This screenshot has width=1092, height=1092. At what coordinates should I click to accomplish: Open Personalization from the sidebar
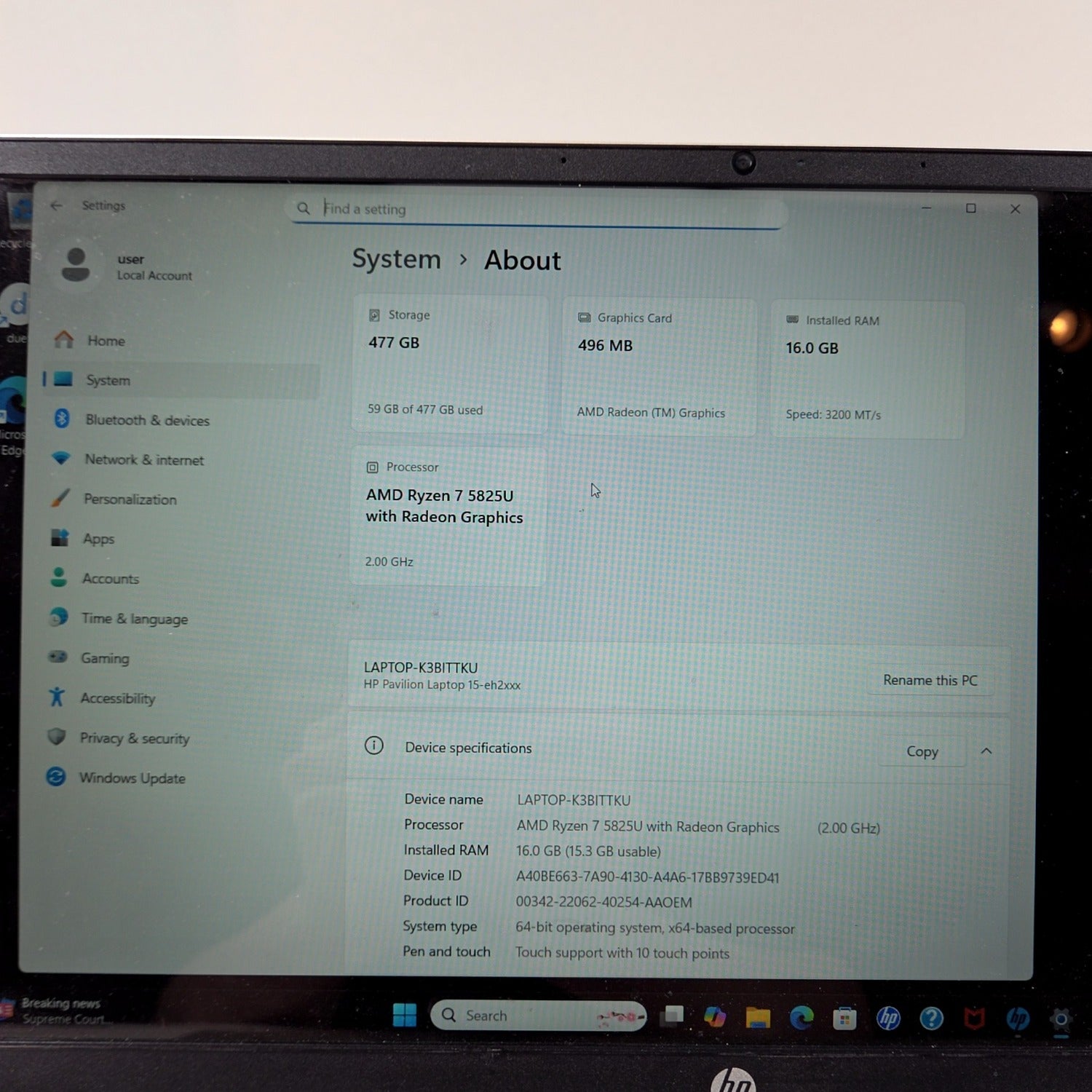coord(130,499)
